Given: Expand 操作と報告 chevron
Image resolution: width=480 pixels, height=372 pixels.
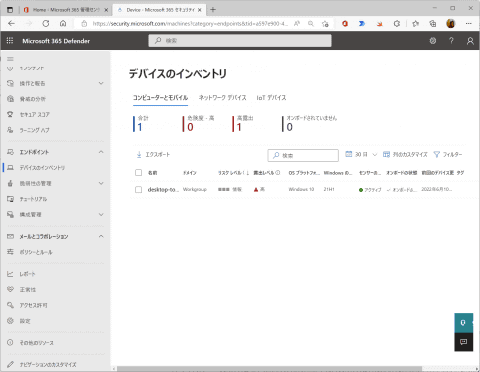Looking at the screenshot, I should [x=101, y=83].
